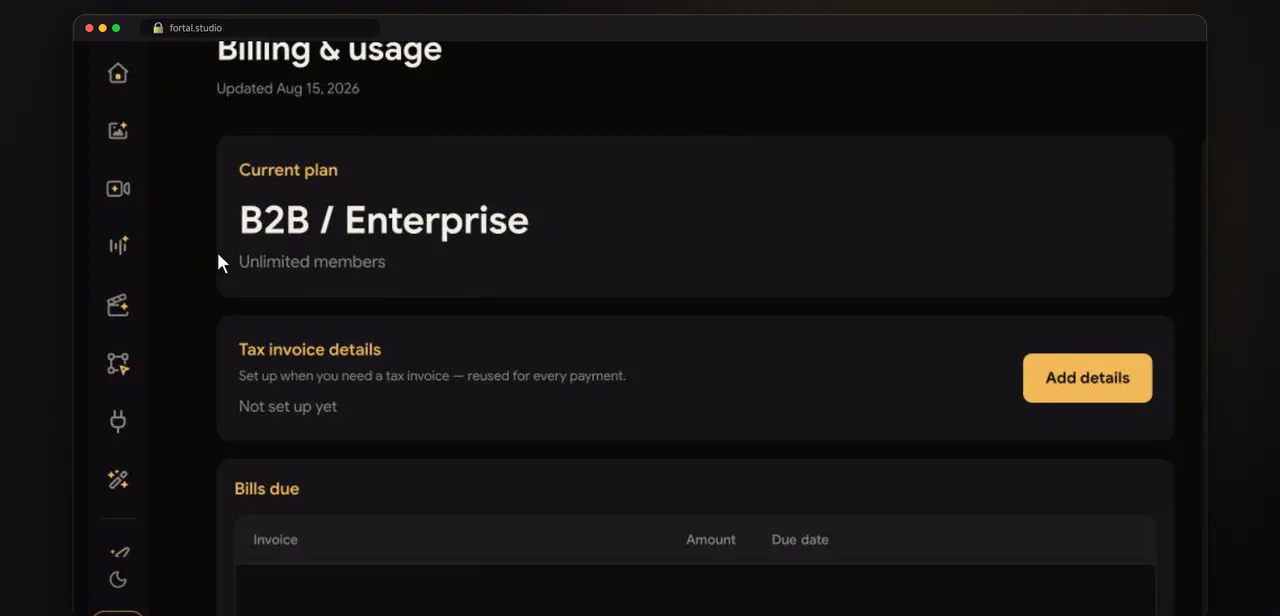The image size is (1280, 616).
Task: Open the clapperboard sidebar icon
Action: [118, 305]
